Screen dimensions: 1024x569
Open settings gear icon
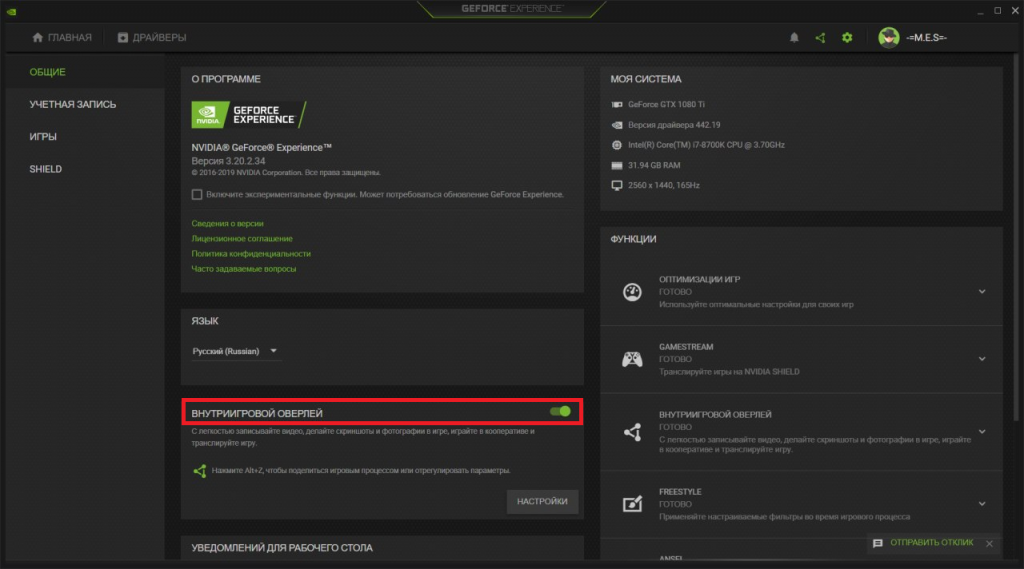[x=847, y=38]
